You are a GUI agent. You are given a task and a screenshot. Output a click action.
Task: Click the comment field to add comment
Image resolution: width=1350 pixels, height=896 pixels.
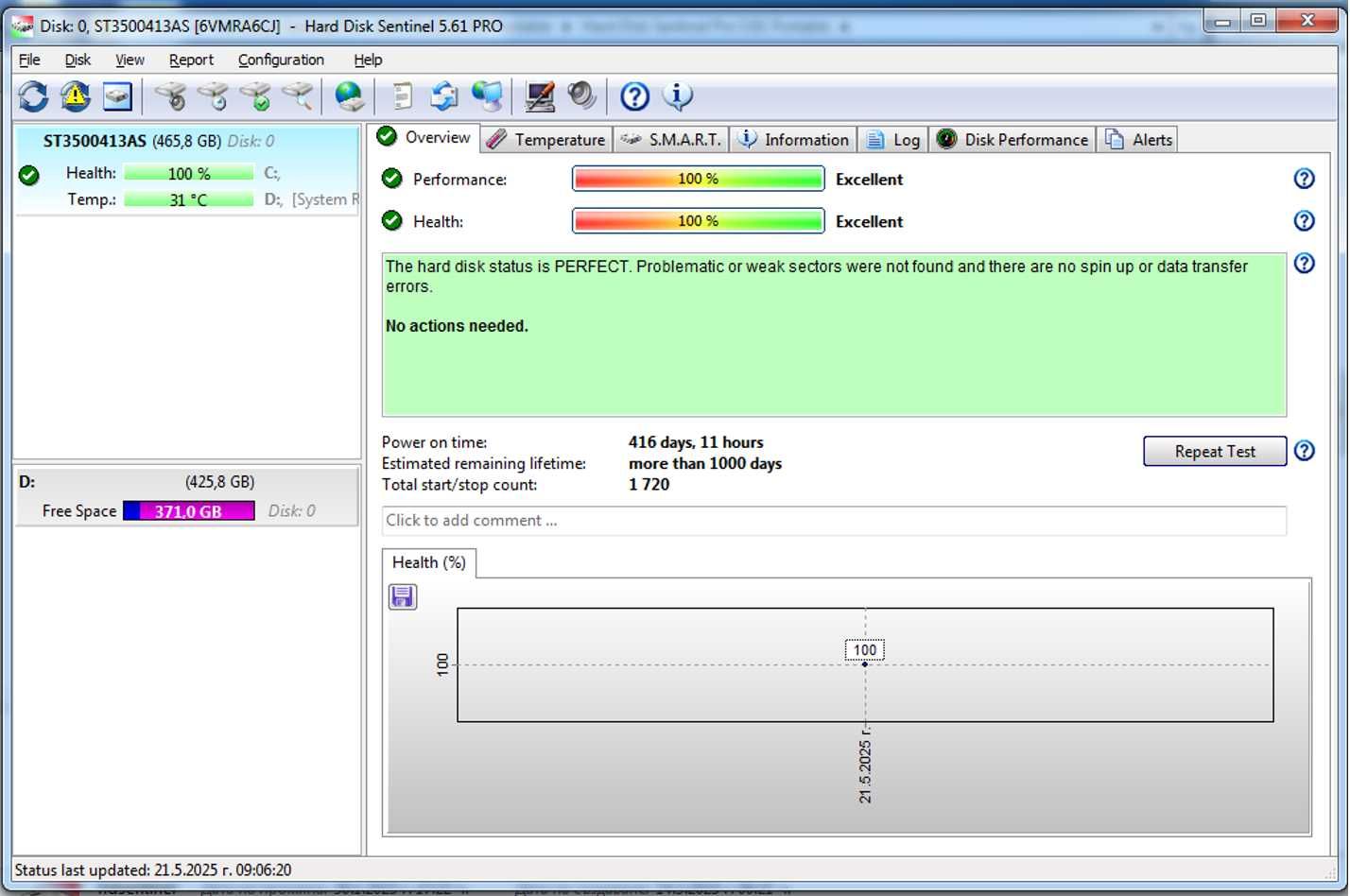pos(834,521)
